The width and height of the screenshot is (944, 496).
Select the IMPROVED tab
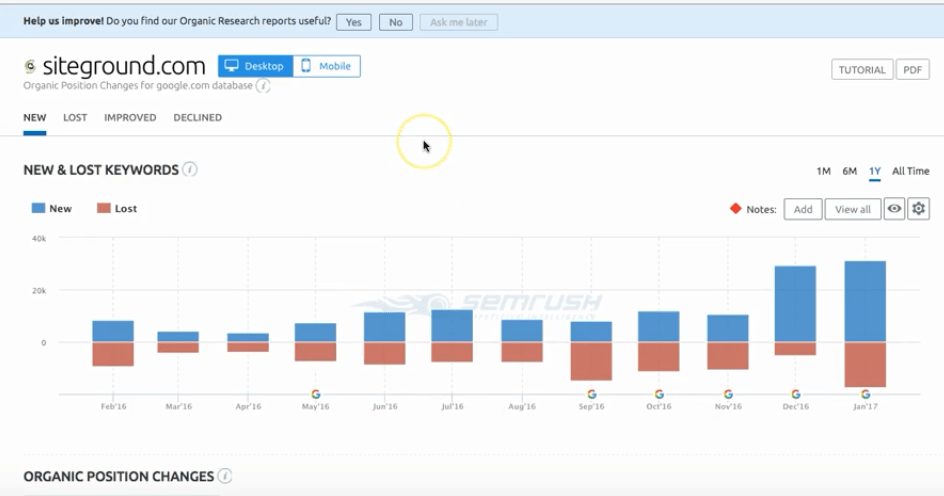pyautogui.click(x=130, y=117)
